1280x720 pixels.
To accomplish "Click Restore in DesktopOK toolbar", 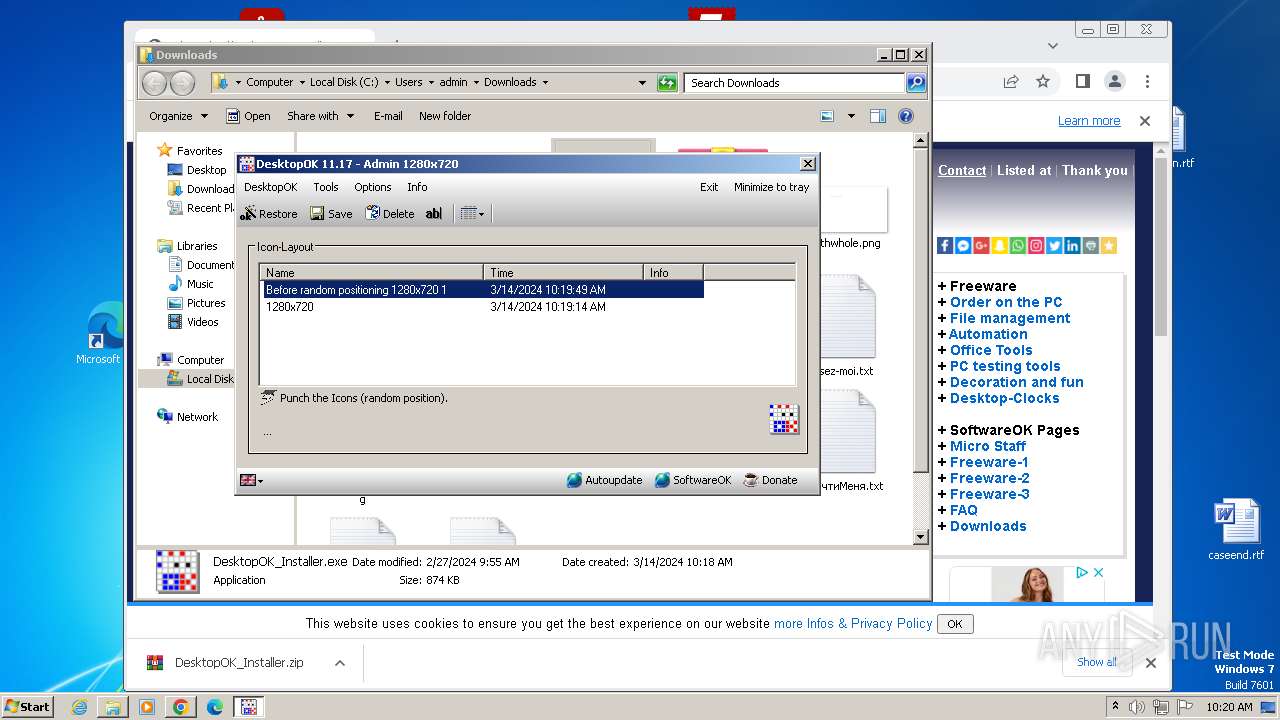I will [x=269, y=213].
